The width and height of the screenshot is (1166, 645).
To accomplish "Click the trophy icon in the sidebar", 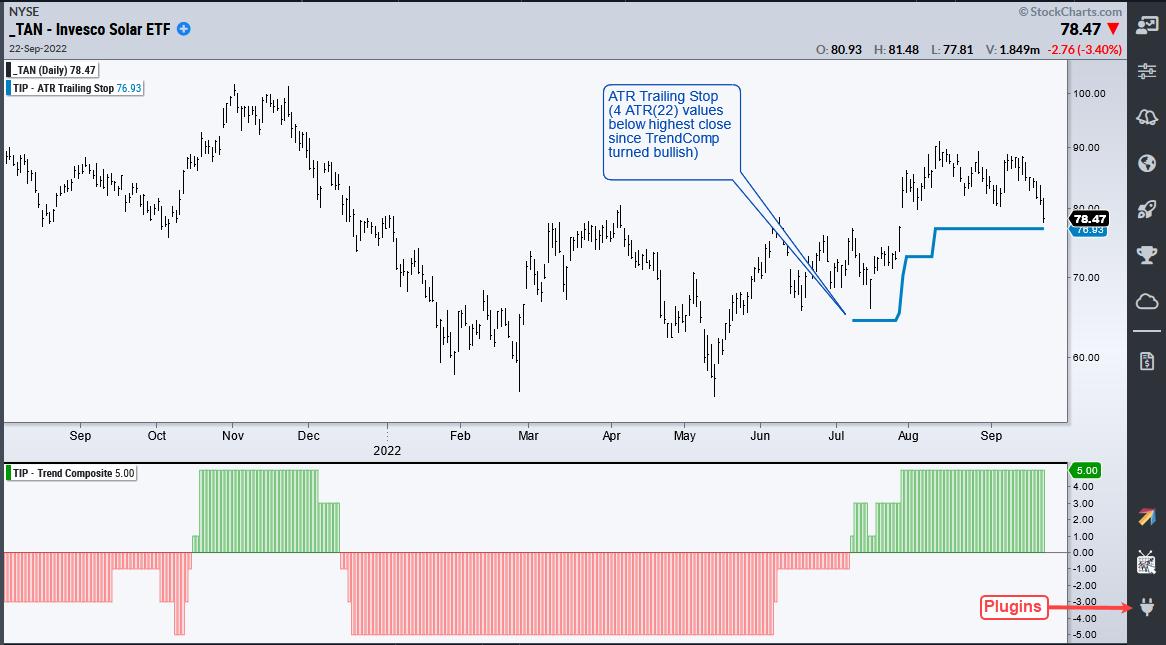I will (x=1146, y=255).
